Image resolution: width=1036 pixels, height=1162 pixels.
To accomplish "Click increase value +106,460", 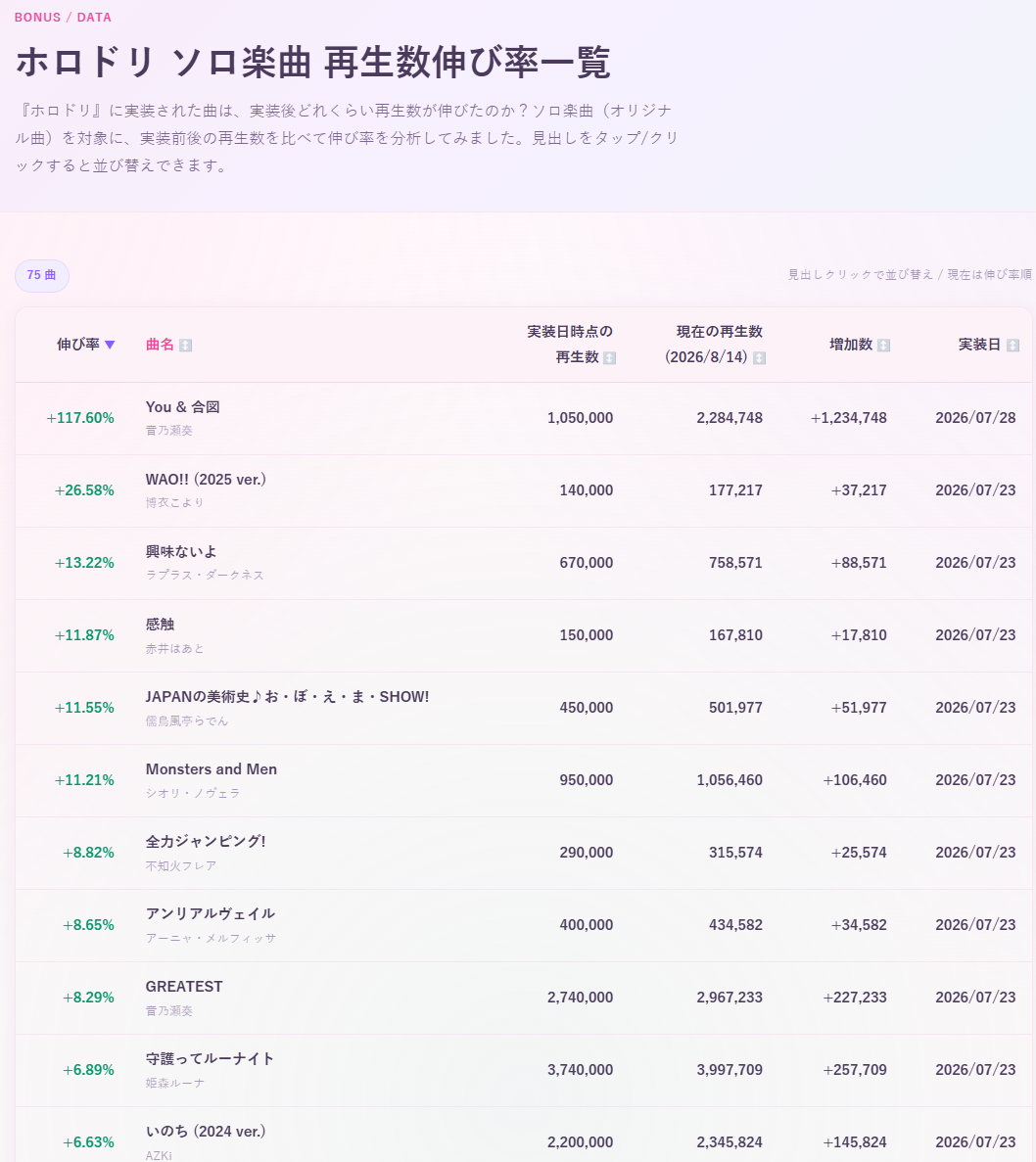I will 855,780.
